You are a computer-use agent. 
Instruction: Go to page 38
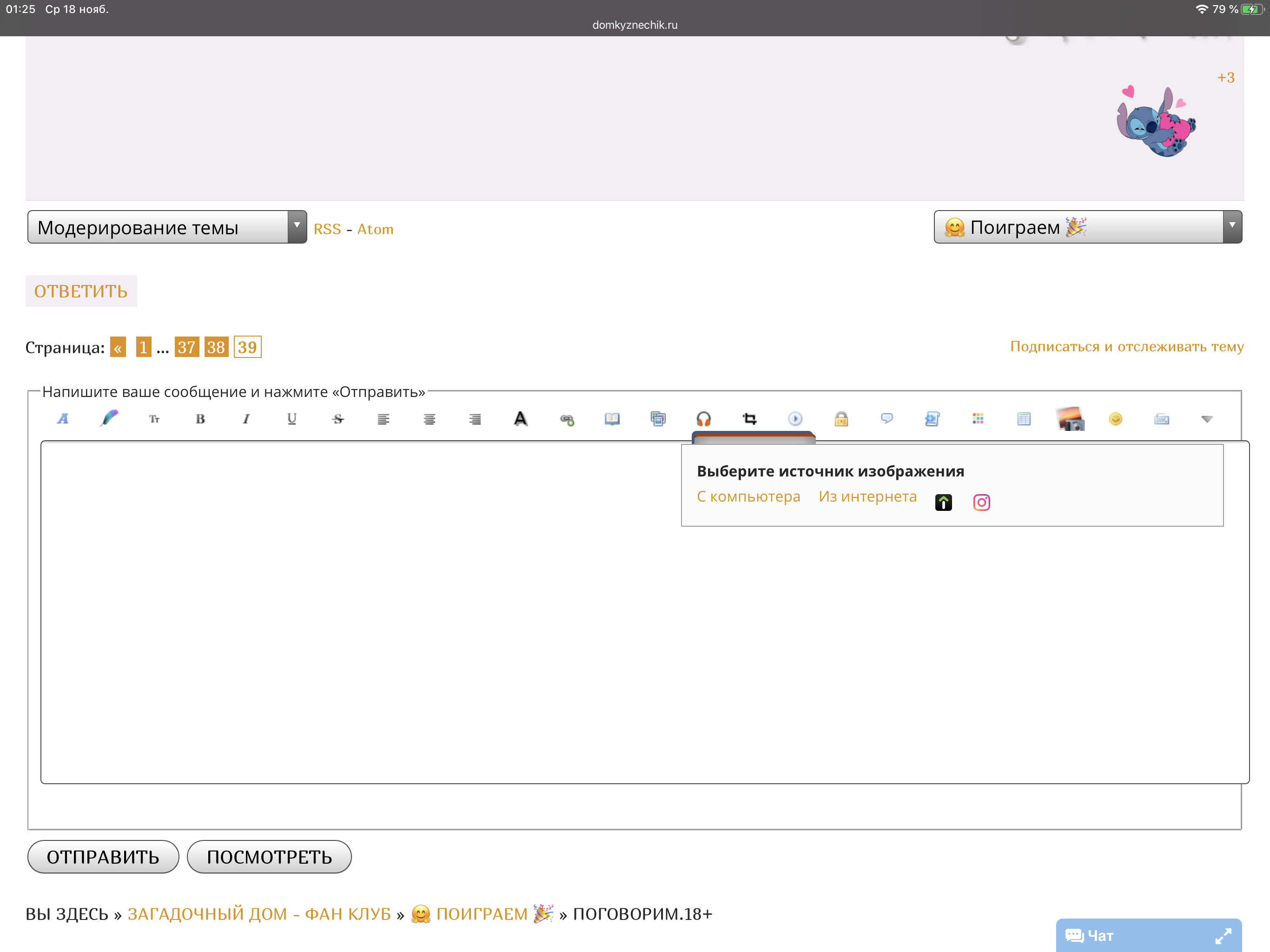click(216, 347)
